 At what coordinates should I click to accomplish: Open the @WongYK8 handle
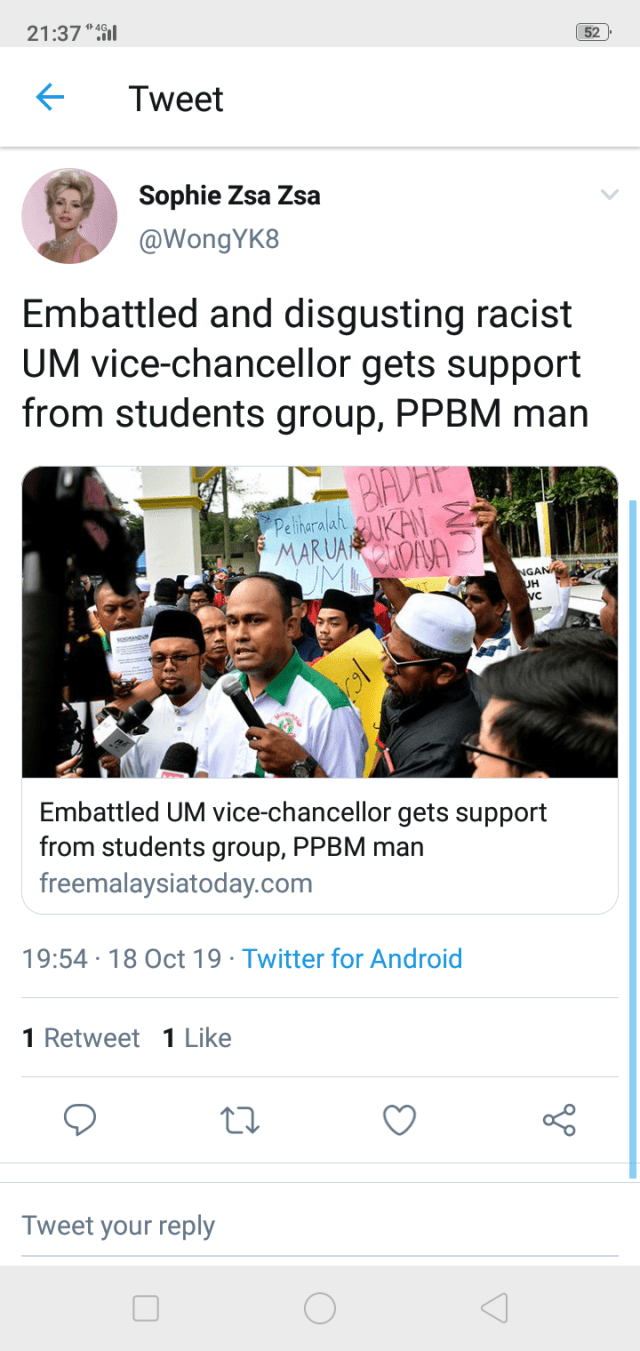coord(209,240)
